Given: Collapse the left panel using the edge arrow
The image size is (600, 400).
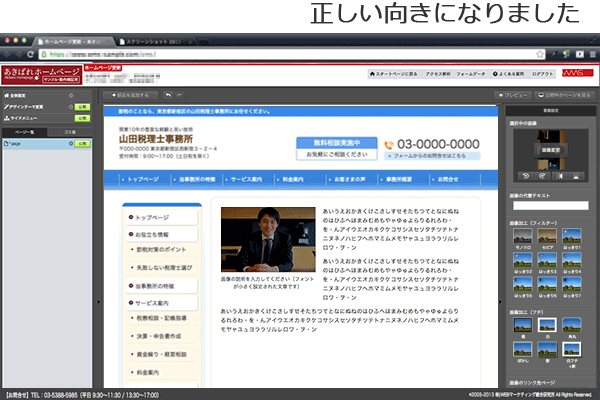Looking at the screenshot, I should (100, 300).
